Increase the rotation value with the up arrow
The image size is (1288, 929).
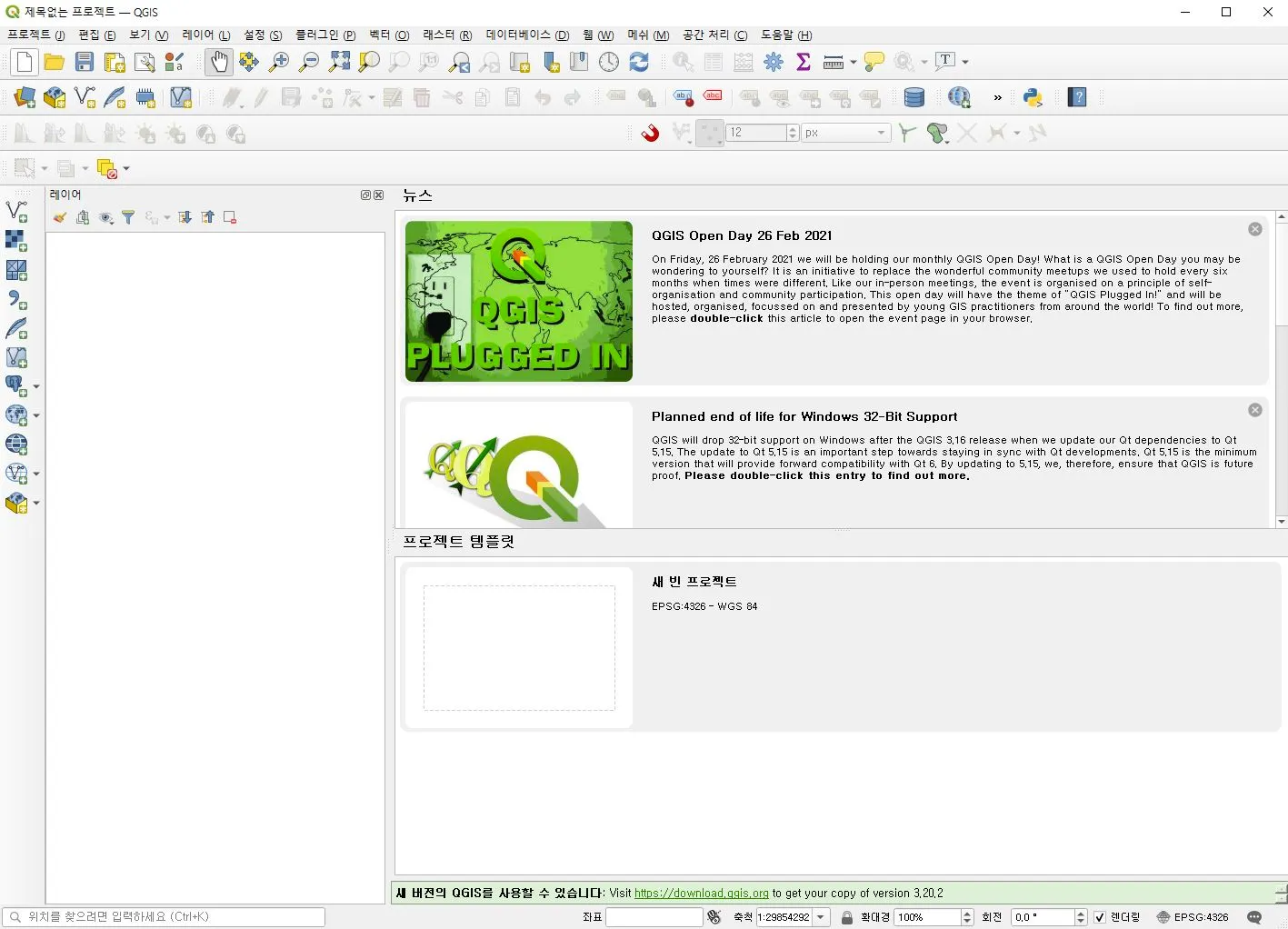coord(1081,913)
